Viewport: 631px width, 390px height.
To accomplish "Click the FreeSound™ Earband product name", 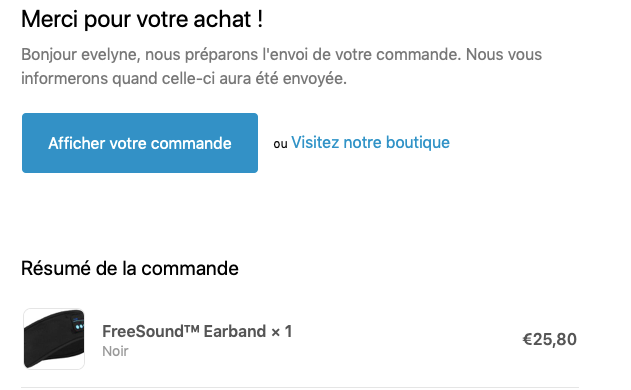I will tap(184, 332).
